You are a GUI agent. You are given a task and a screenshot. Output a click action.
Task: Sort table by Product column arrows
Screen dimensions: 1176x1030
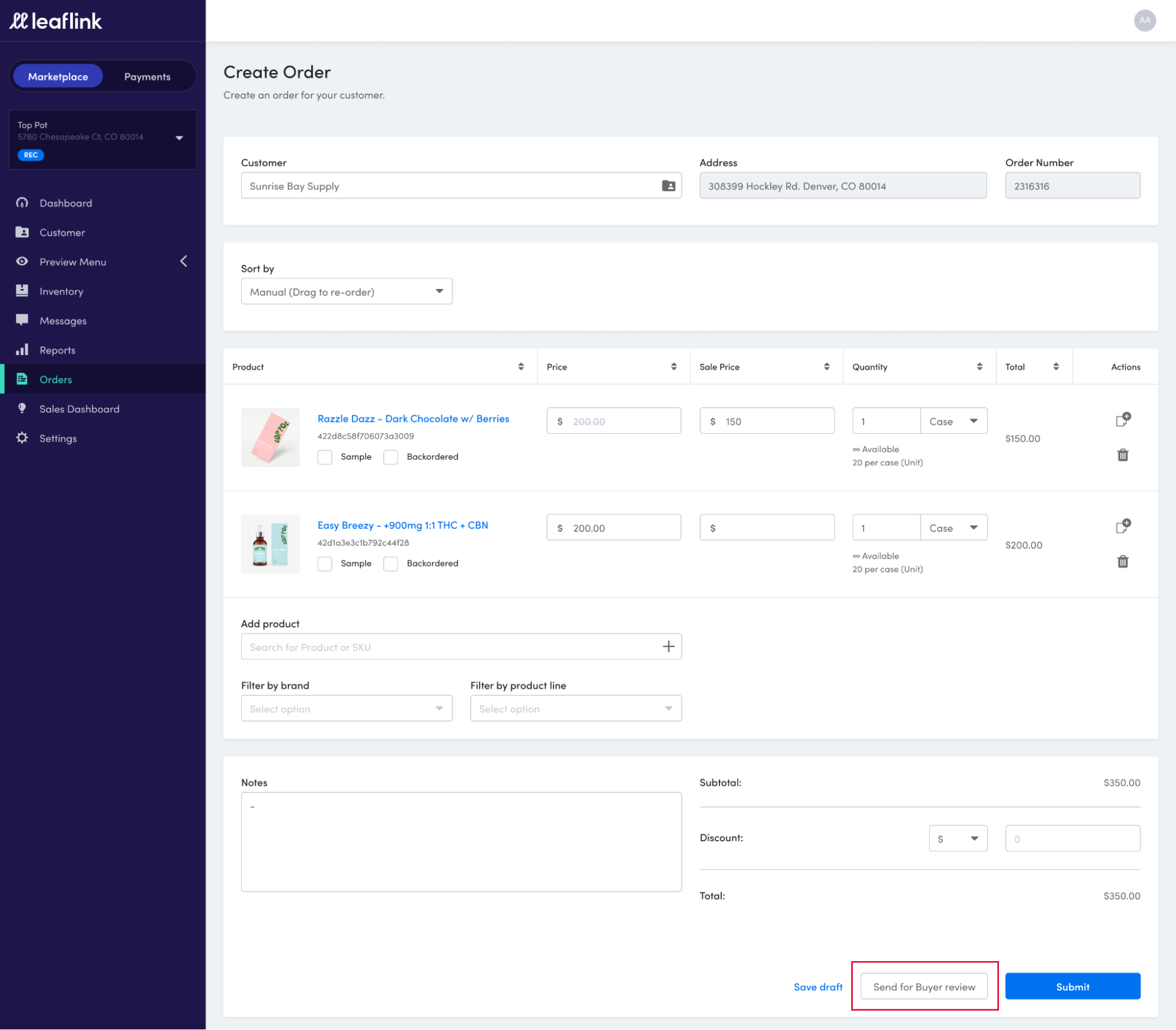[x=521, y=367]
